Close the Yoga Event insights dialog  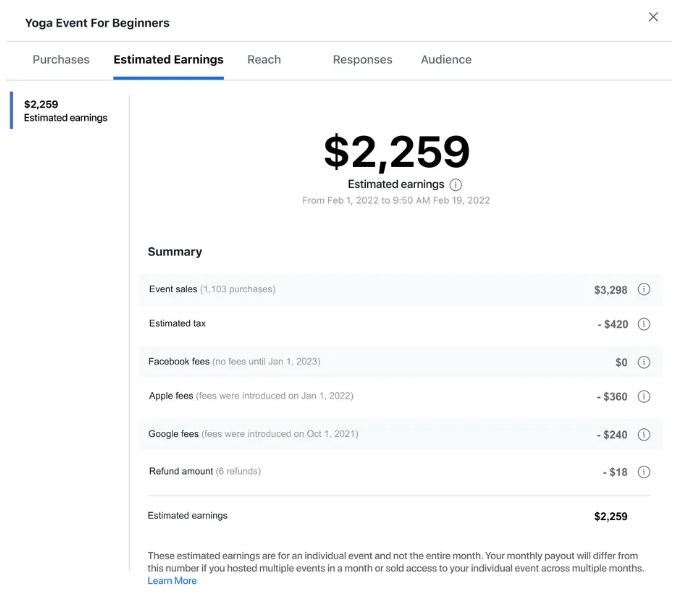click(653, 17)
